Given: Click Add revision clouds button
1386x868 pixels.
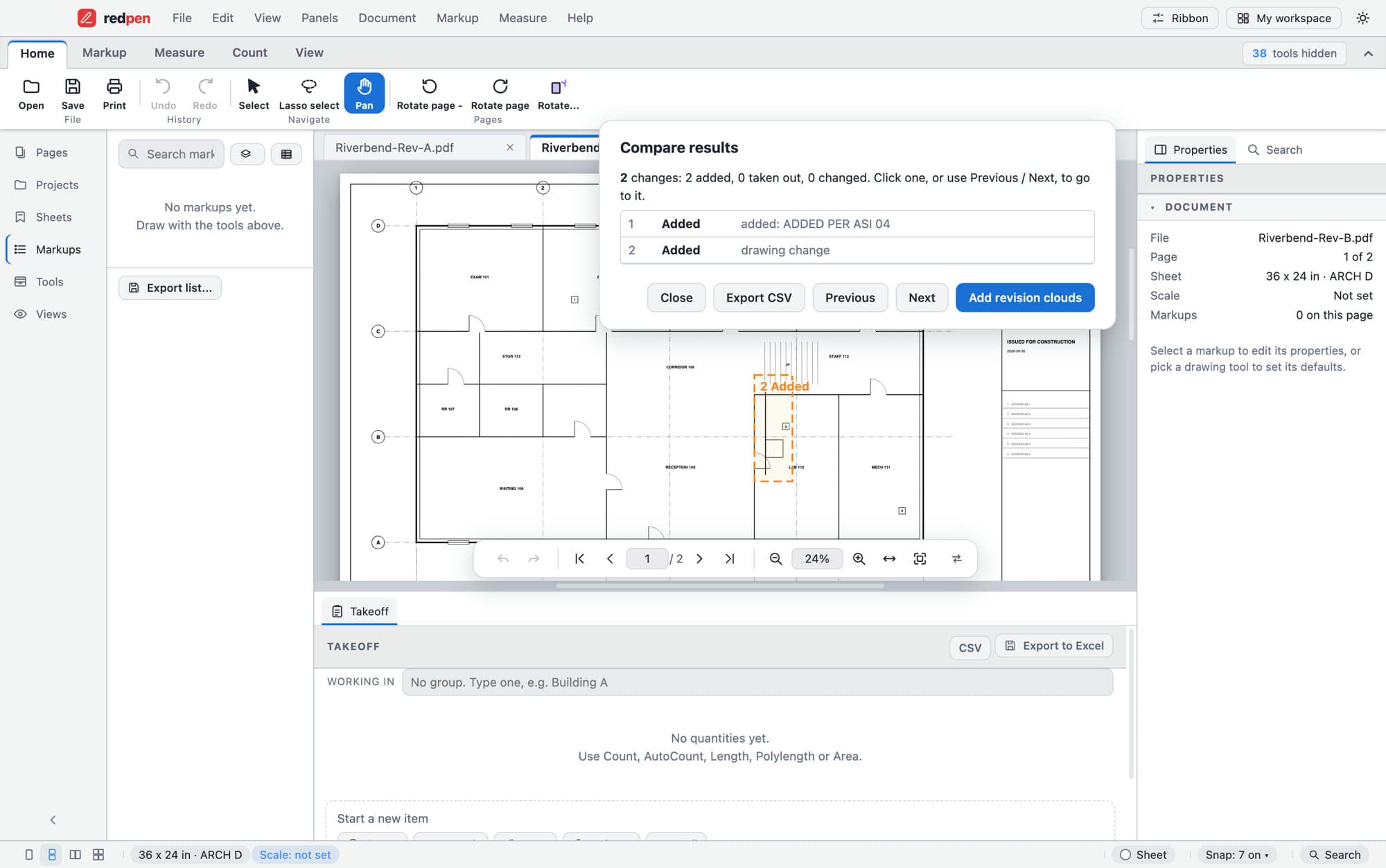Looking at the screenshot, I should tap(1025, 298).
